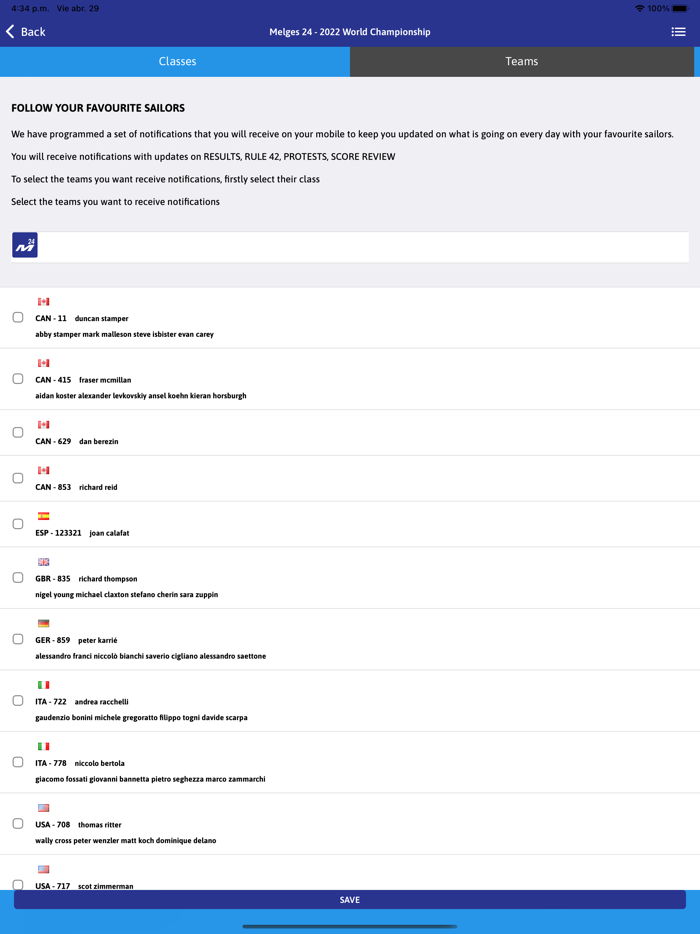
Task: Tick the ESP - 123321 joan calafat checkbox
Action: (x=18, y=524)
